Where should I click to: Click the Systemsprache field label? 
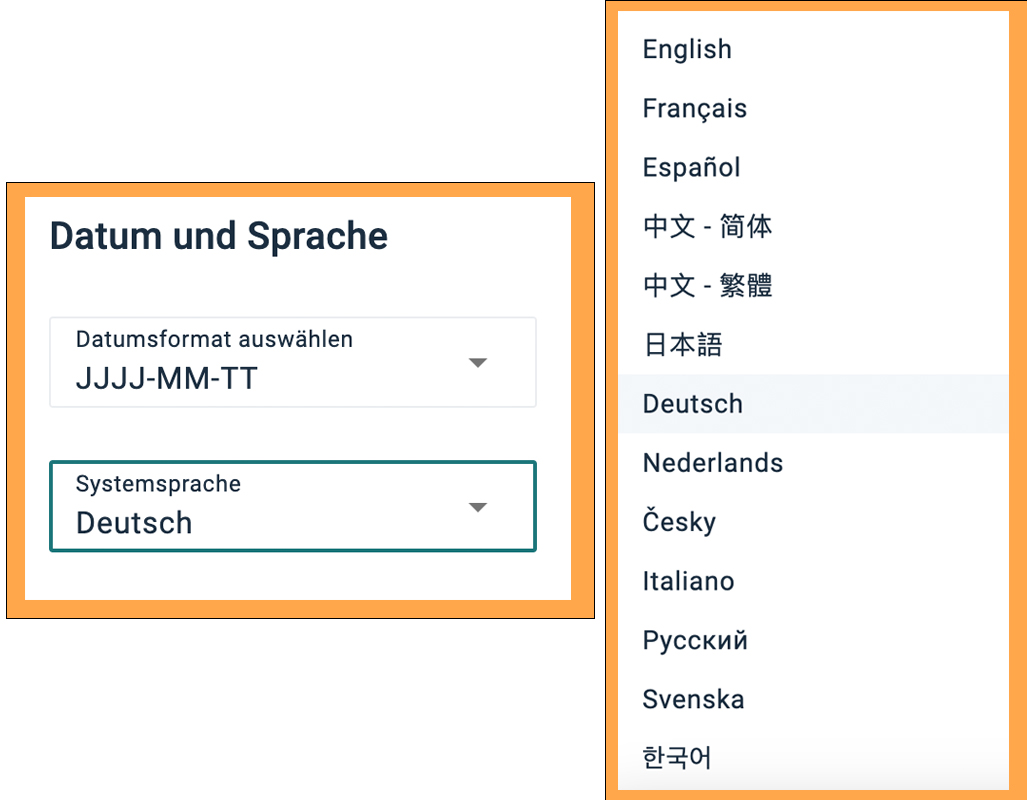pos(158,484)
